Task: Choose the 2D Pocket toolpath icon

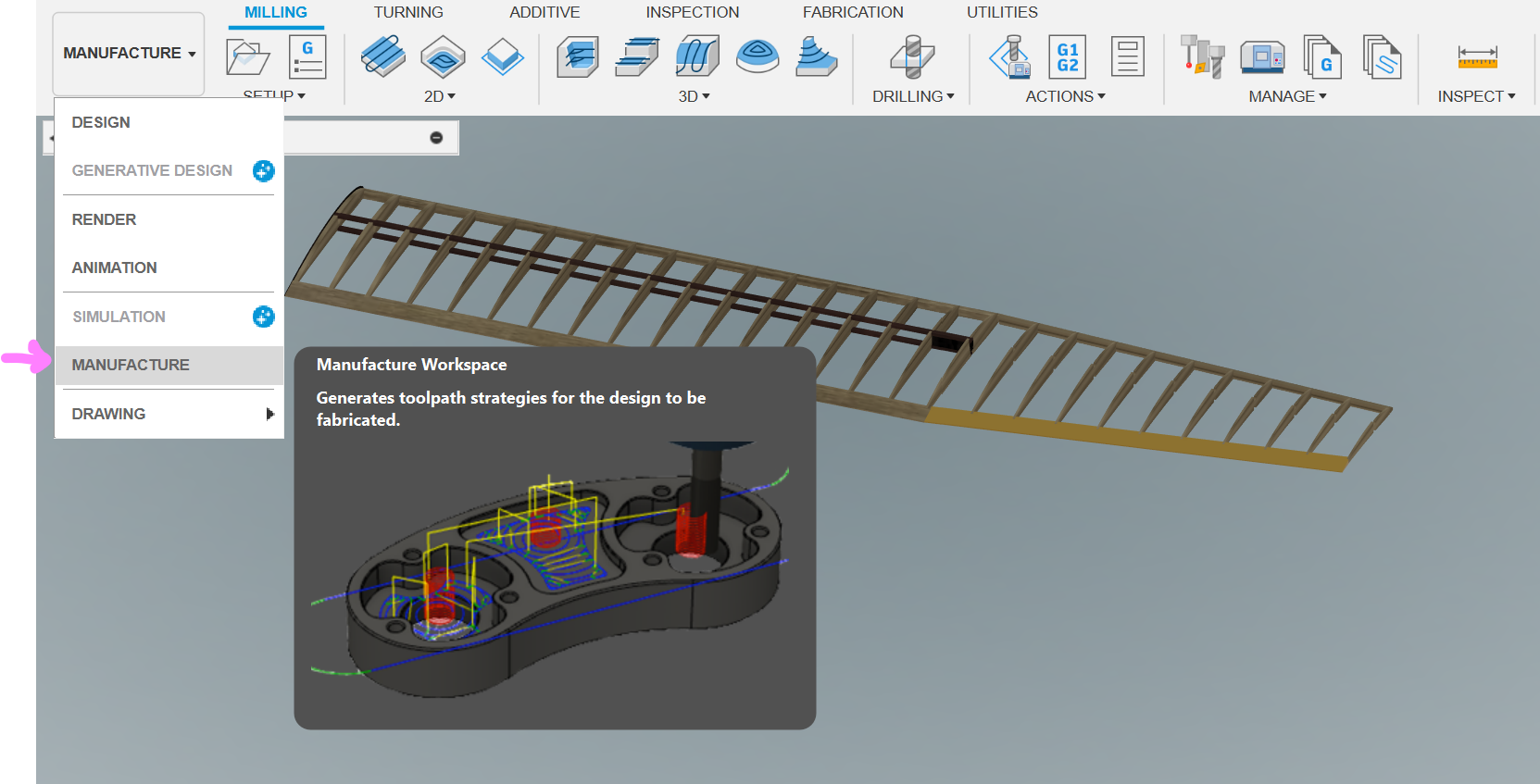Action: (443, 57)
